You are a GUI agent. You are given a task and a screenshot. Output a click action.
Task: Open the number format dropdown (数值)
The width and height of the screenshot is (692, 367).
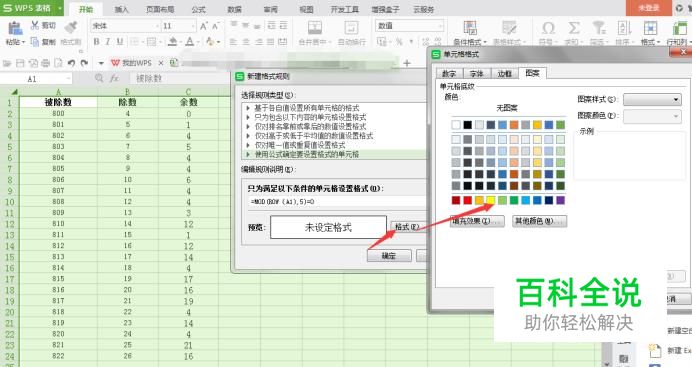coord(440,26)
